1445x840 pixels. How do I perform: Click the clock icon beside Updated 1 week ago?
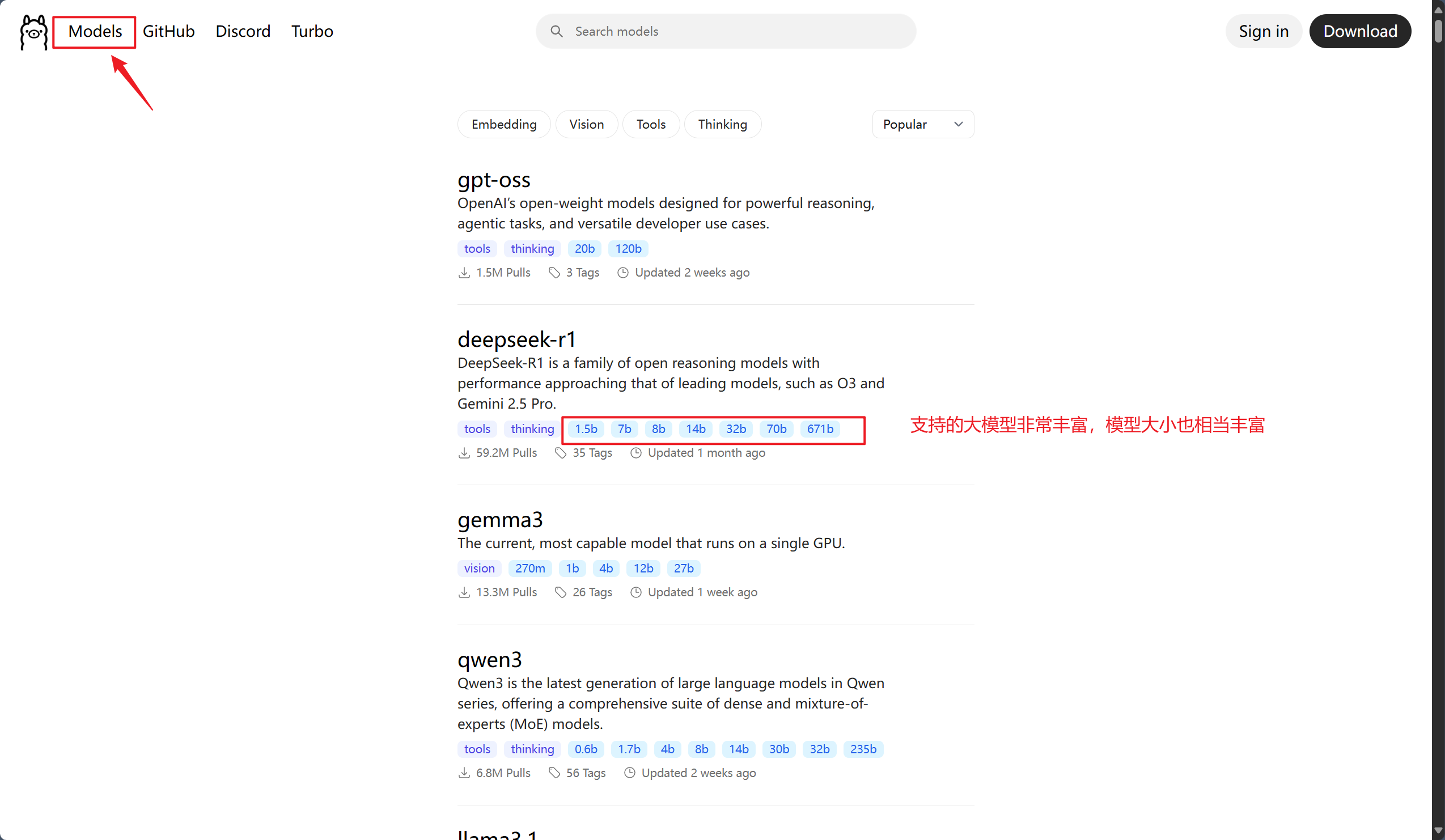pyautogui.click(x=635, y=592)
